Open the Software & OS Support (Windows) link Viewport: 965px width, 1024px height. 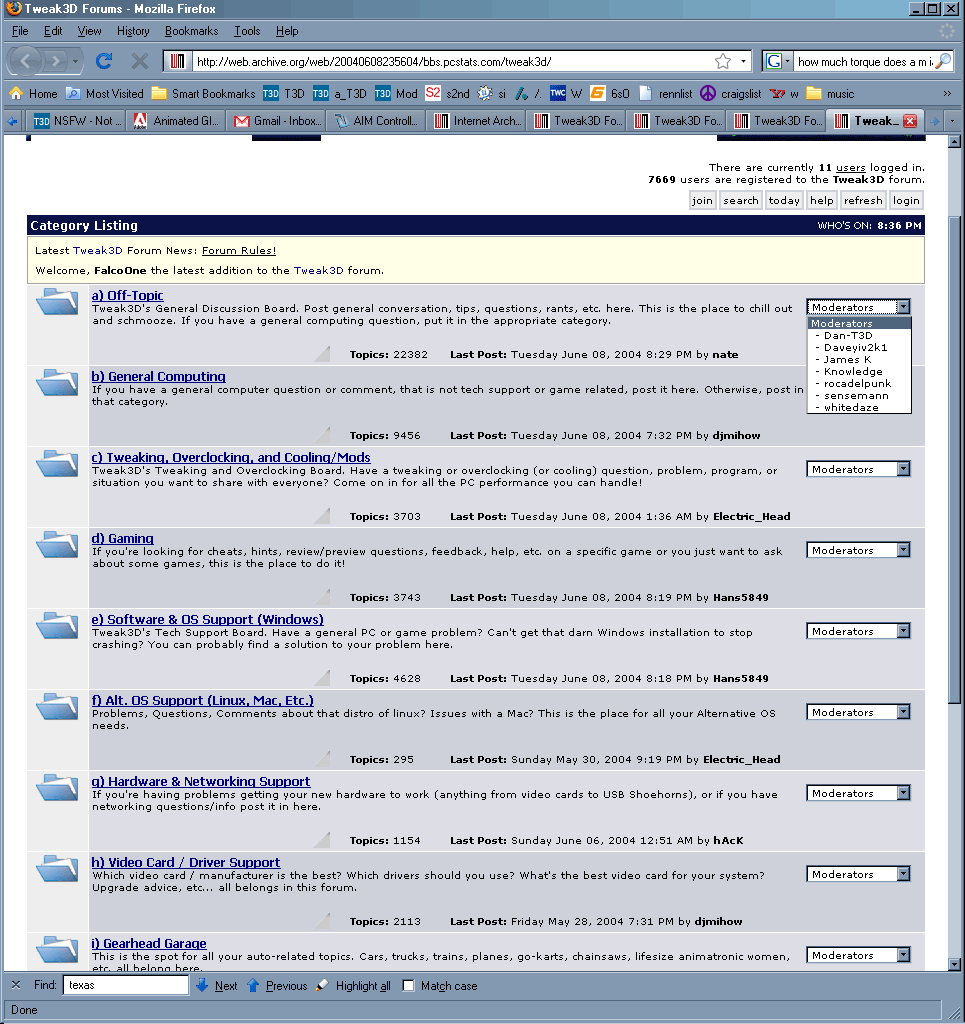tap(208, 619)
